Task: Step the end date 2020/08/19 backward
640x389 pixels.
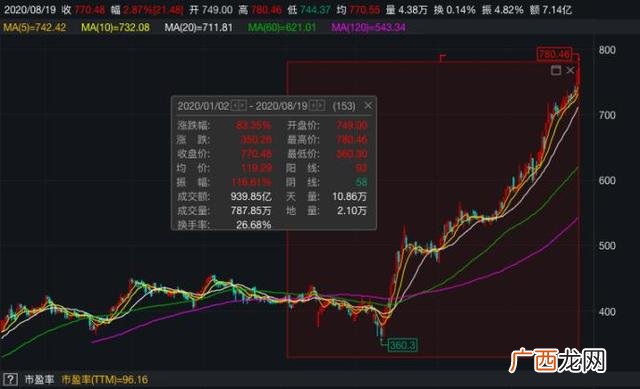Action: (313, 106)
